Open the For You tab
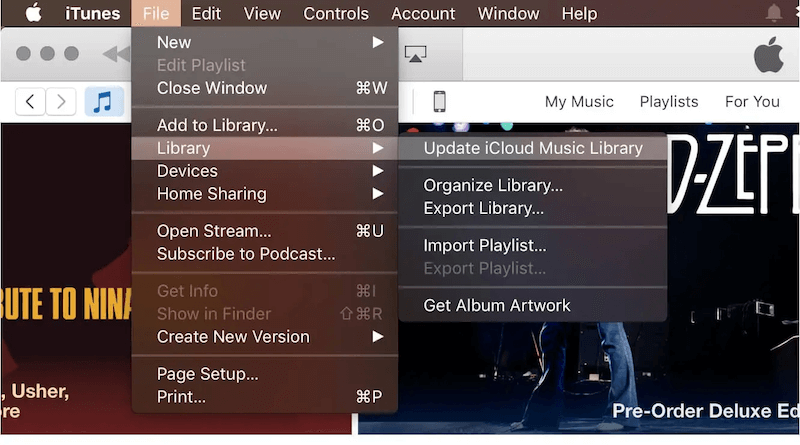This screenshot has height=445, width=800. pos(751,101)
